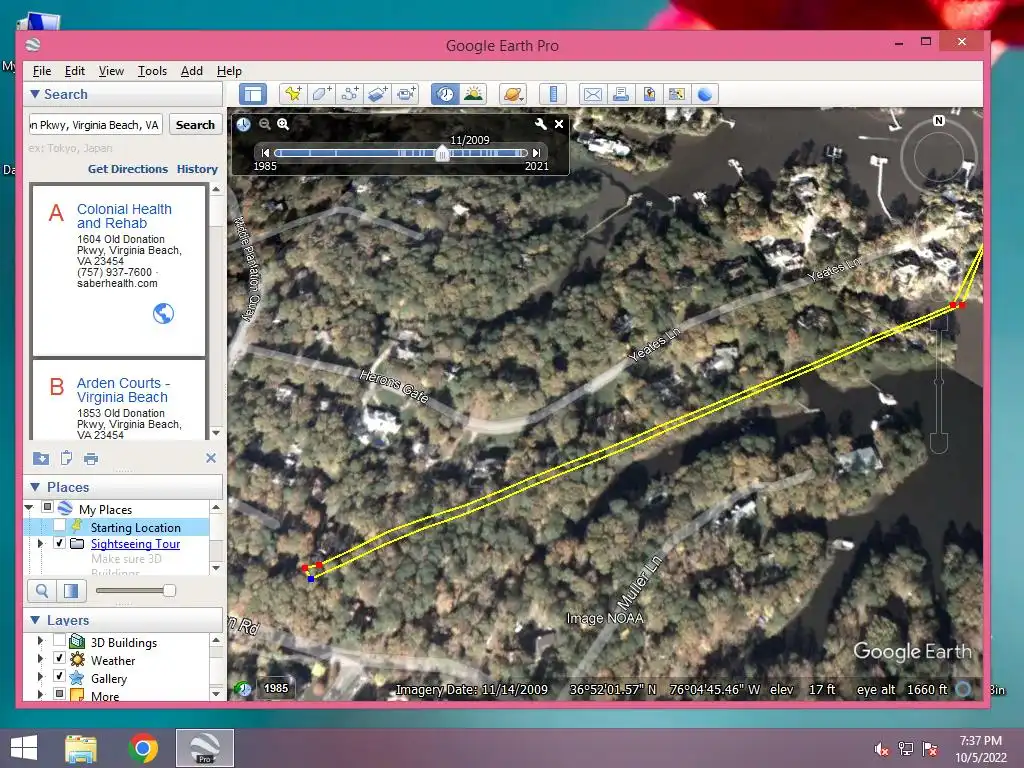Click the Print toolbar icon
Screen dimensions: 1024x768
(621, 94)
